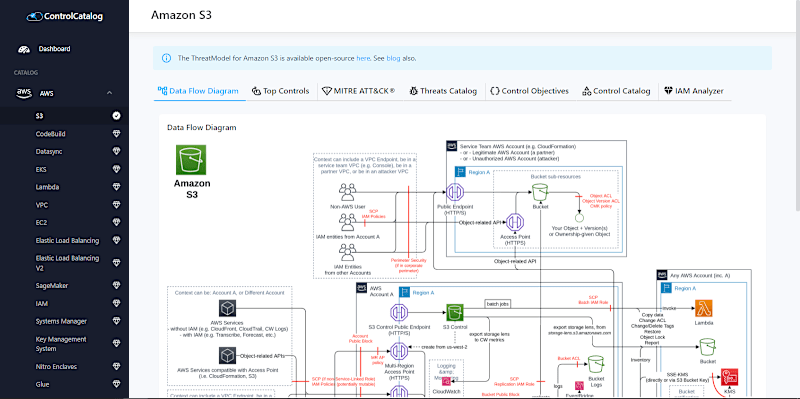Follow the 'here' open-source link
Screen dimensions: 800x399
point(363,58)
